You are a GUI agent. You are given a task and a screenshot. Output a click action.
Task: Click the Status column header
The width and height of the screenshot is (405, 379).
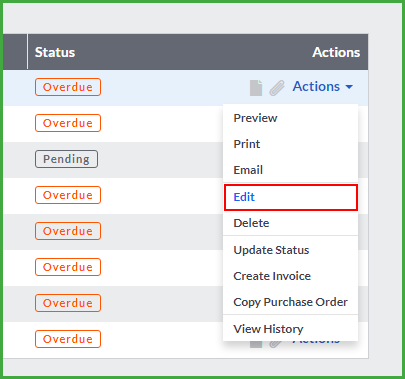click(55, 52)
